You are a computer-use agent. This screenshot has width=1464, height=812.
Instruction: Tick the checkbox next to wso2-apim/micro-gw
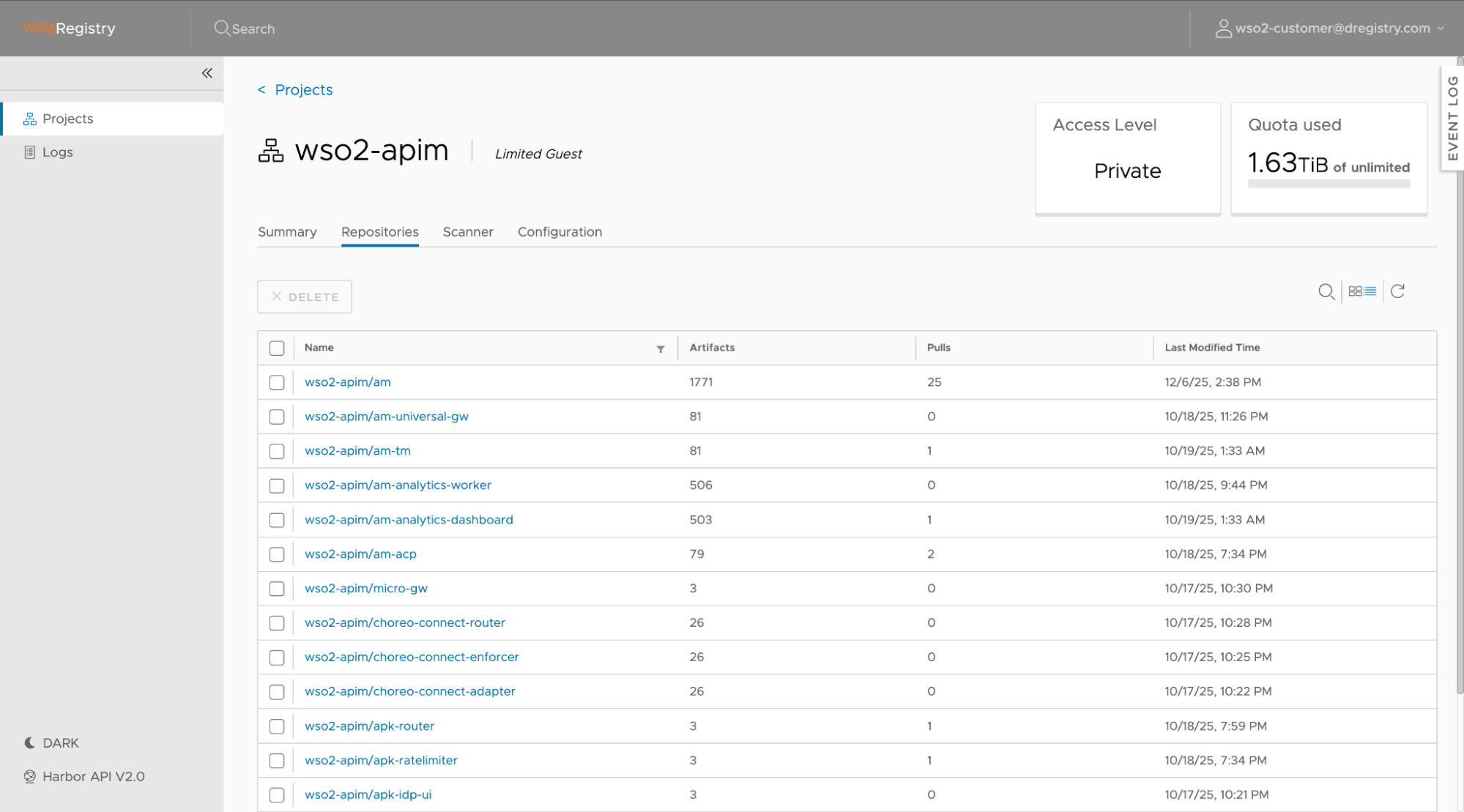277,589
